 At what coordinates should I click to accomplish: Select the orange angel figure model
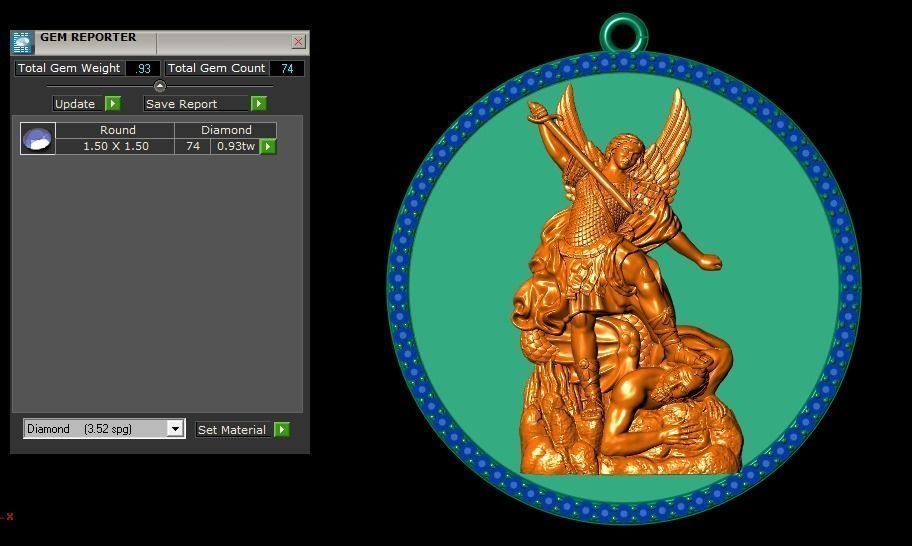tap(625, 279)
